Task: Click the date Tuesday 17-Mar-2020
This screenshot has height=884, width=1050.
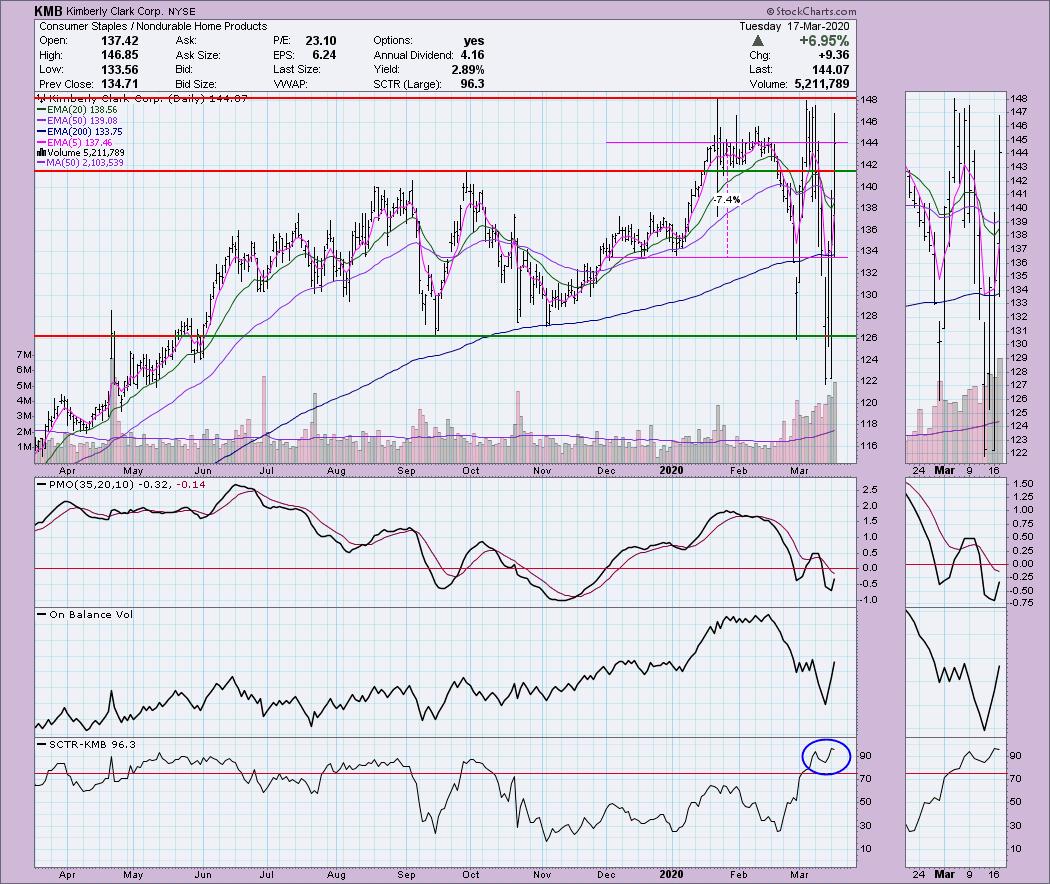Action: click(794, 26)
